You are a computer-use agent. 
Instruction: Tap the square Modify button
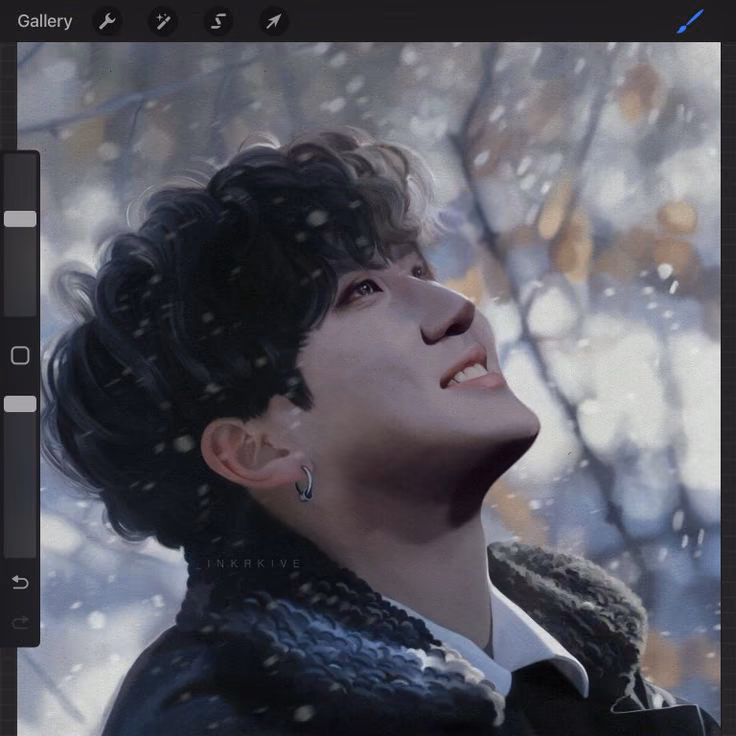tap(20, 355)
